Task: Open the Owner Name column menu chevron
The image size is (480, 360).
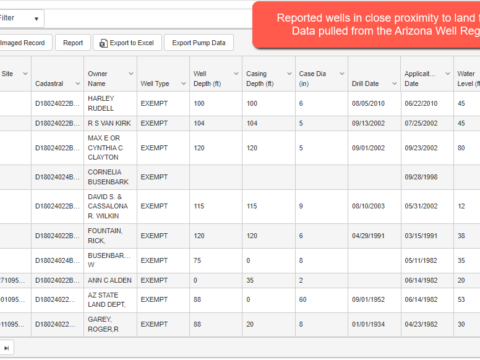Action: (x=131, y=74)
